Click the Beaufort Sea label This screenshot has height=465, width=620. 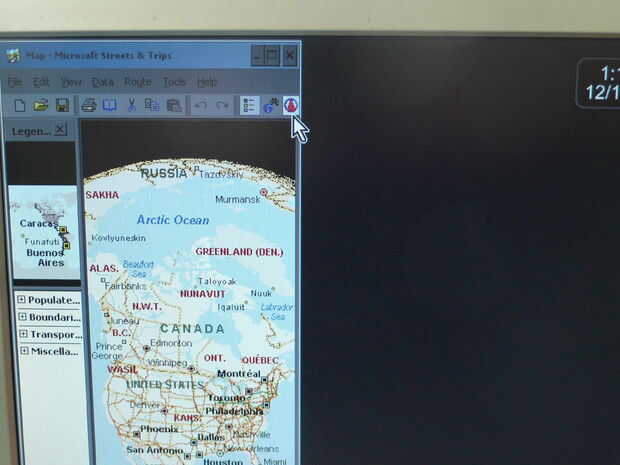(x=138, y=269)
